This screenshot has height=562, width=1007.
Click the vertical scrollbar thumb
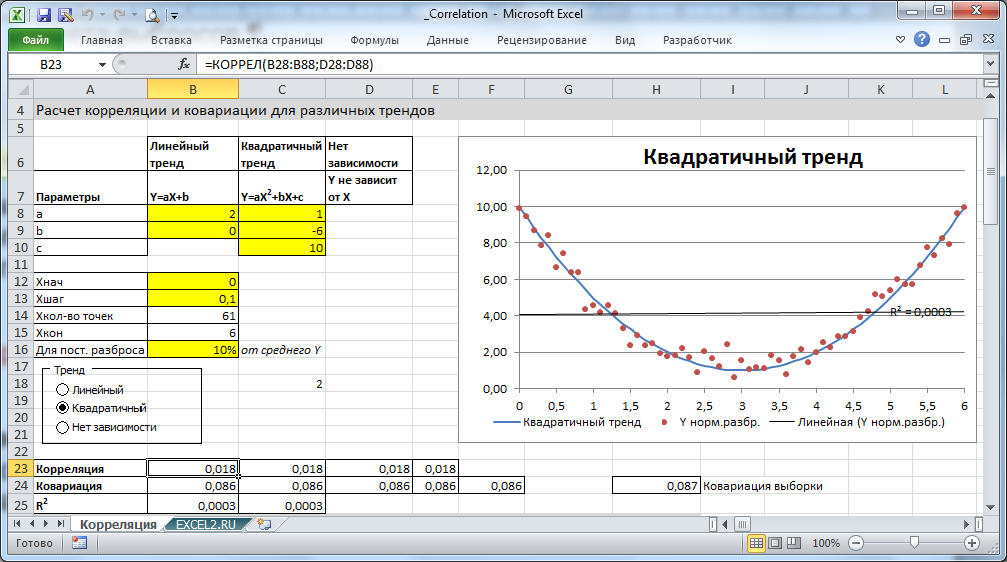click(x=991, y=170)
